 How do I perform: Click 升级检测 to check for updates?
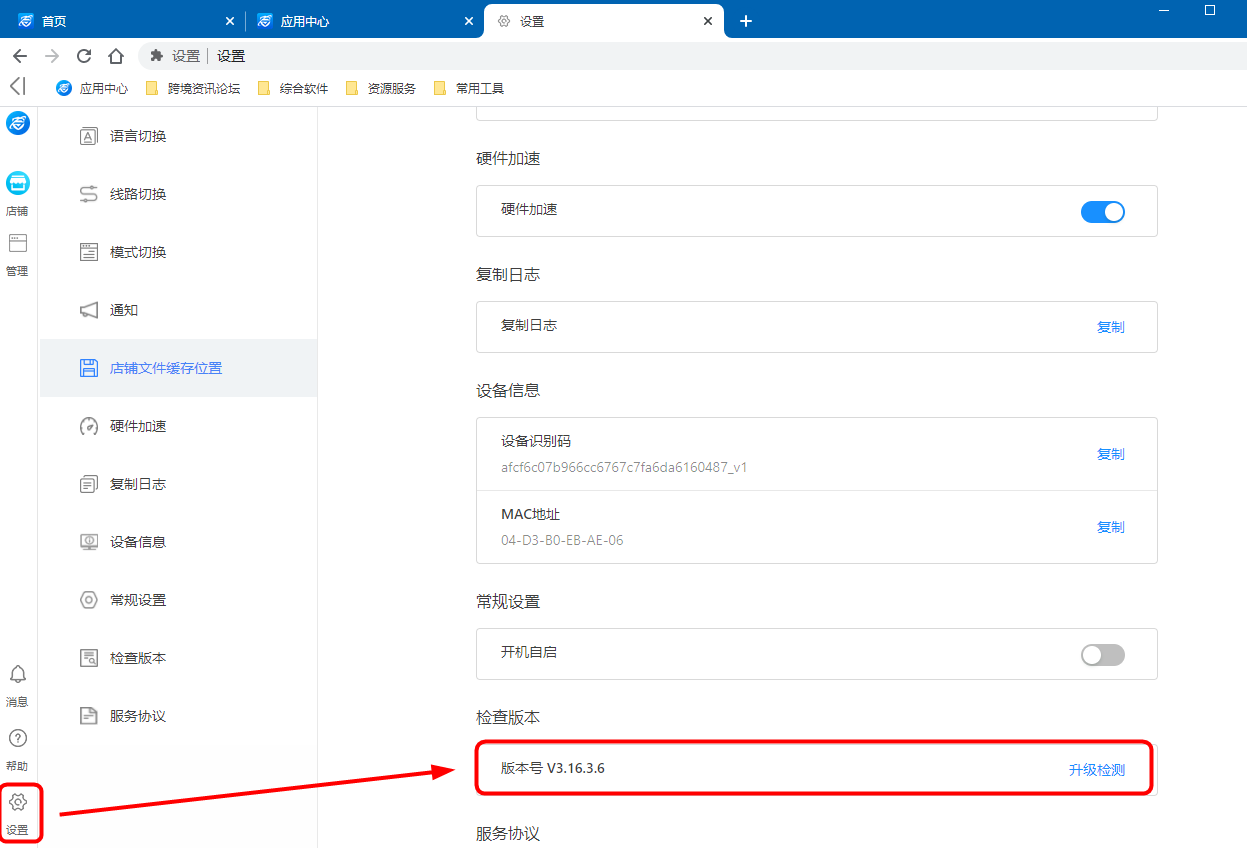(1096, 769)
